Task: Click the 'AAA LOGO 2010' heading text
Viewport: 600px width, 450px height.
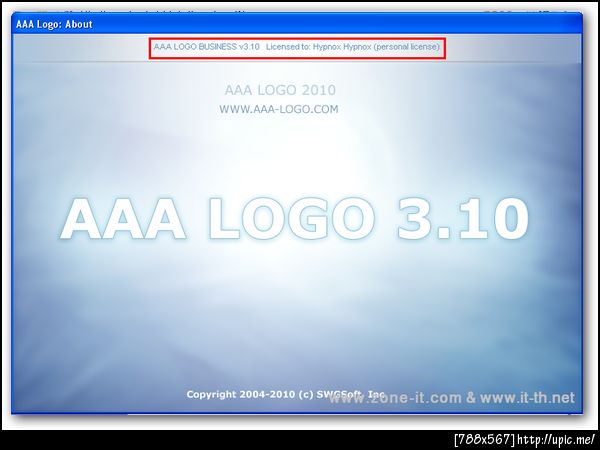Action: coord(280,90)
